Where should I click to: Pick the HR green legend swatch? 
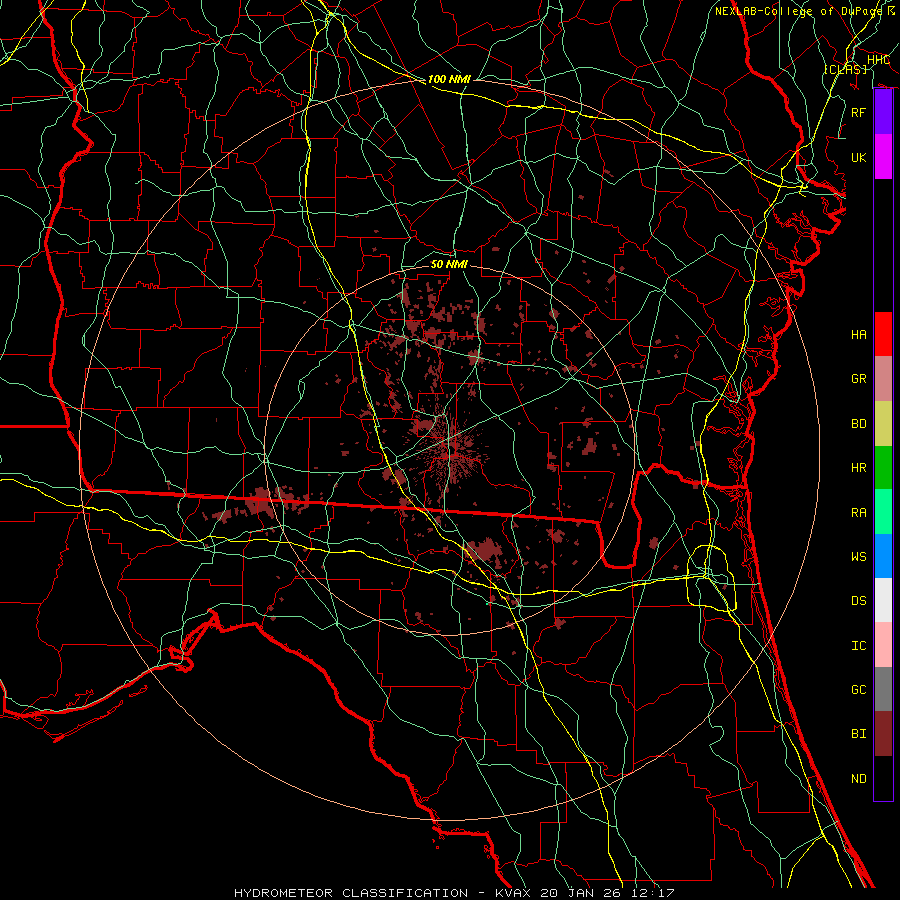pos(883,467)
